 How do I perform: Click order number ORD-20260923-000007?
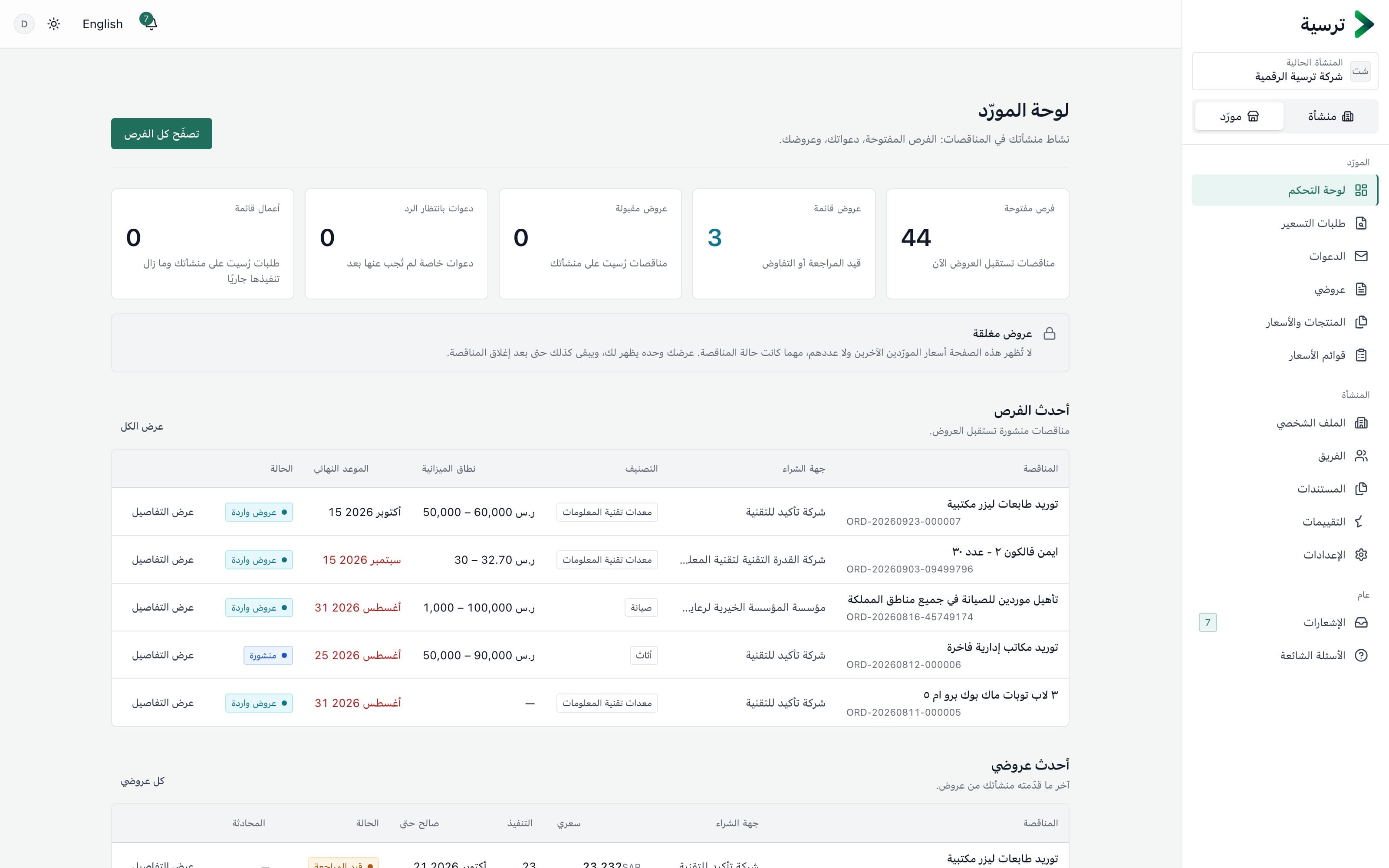tap(903, 522)
